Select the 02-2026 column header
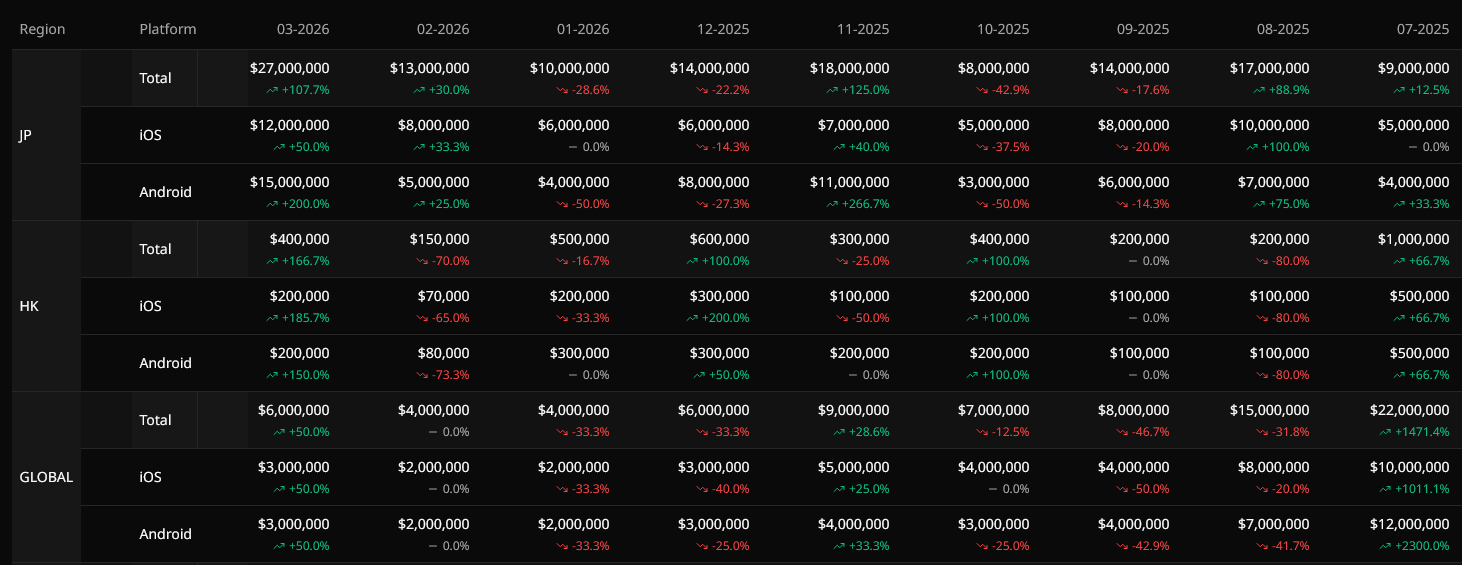The height and width of the screenshot is (565, 1462). [443, 29]
